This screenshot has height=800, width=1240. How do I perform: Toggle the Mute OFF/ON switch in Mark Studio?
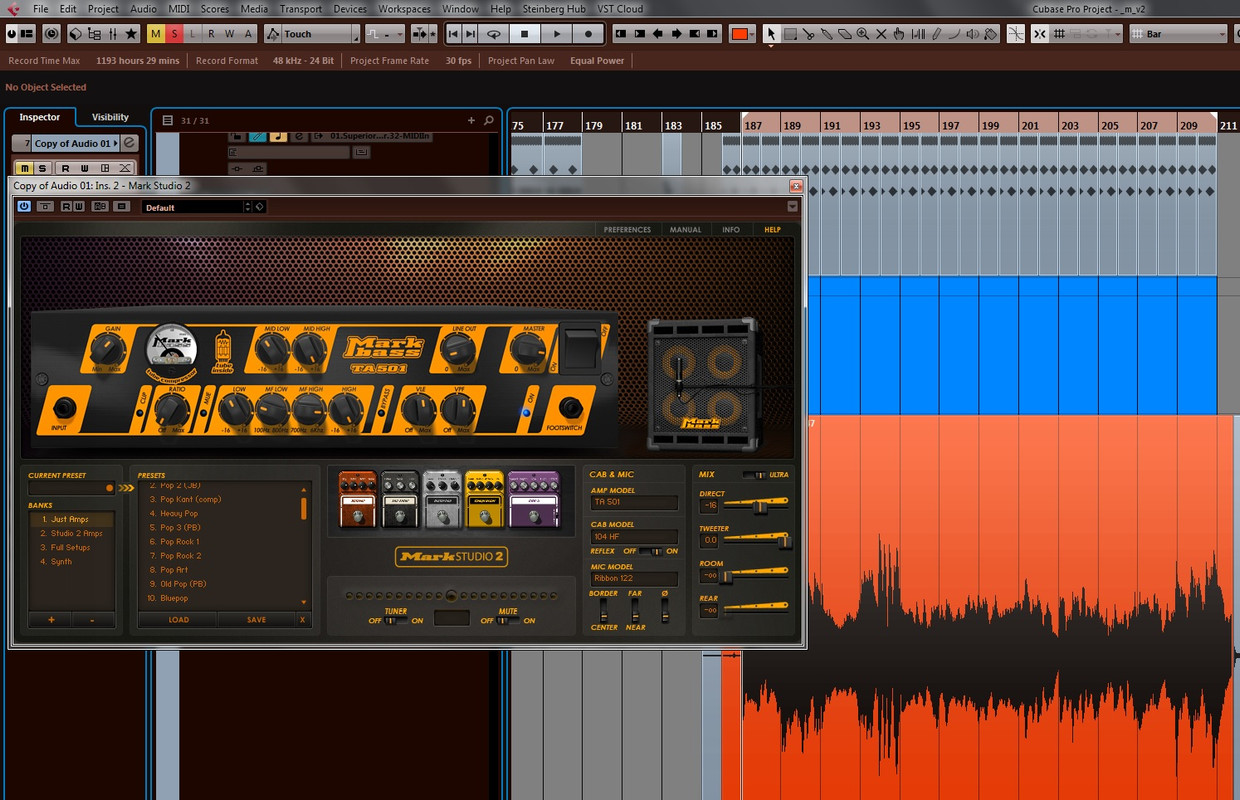tap(508, 620)
